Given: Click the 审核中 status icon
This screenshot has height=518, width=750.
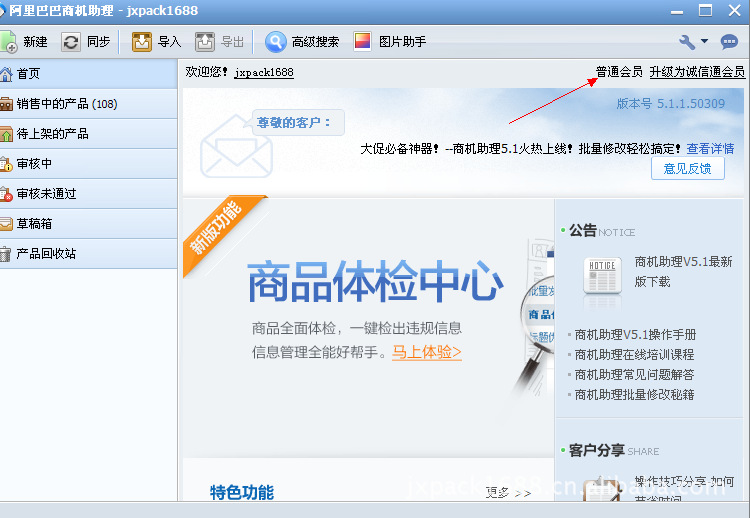Looking at the screenshot, I should (x=6, y=164).
